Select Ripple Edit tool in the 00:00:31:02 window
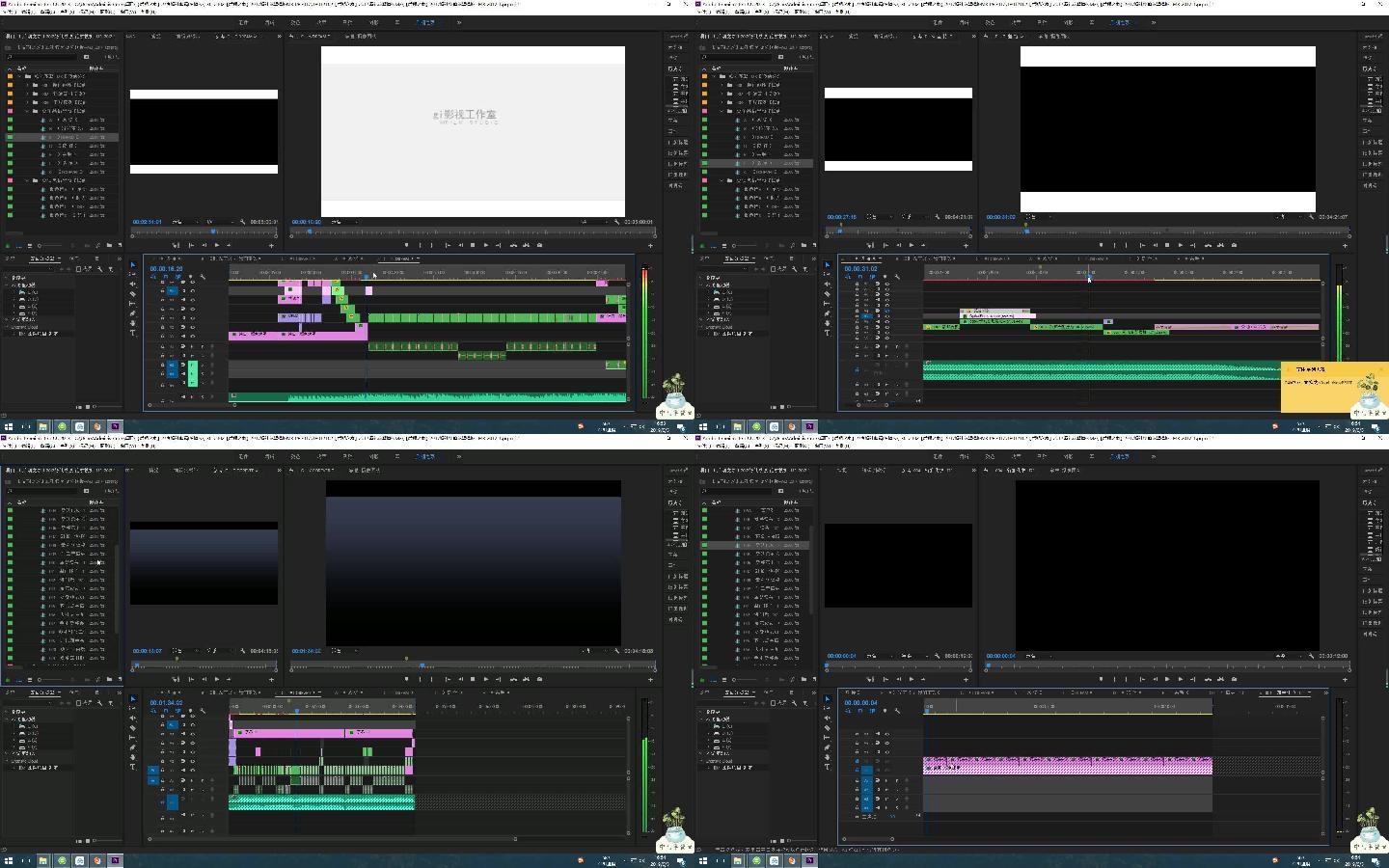The width and height of the screenshot is (1389, 868). coord(828,285)
